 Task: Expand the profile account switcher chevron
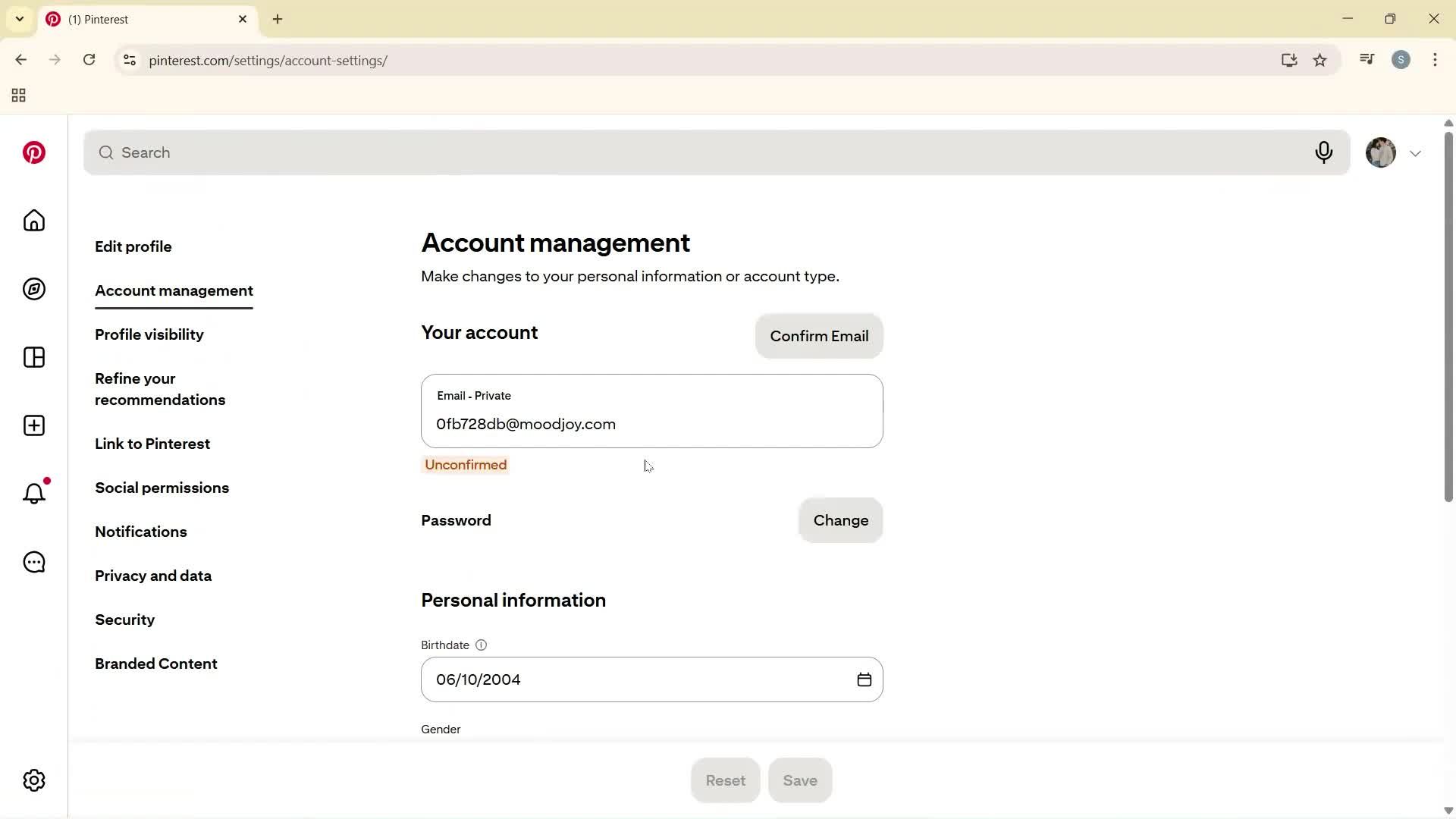click(1416, 152)
